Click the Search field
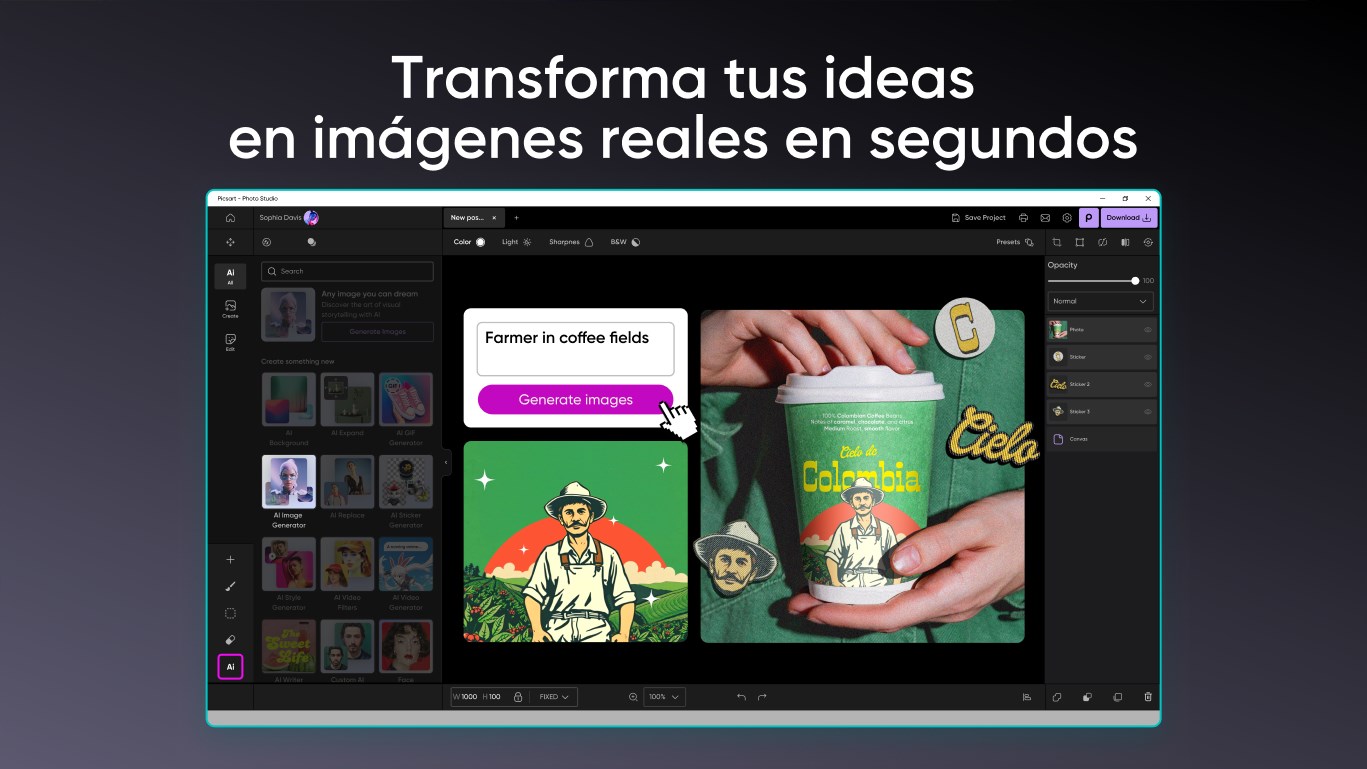The width and height of the screenshot is (1367, 769). click(347, 271)
